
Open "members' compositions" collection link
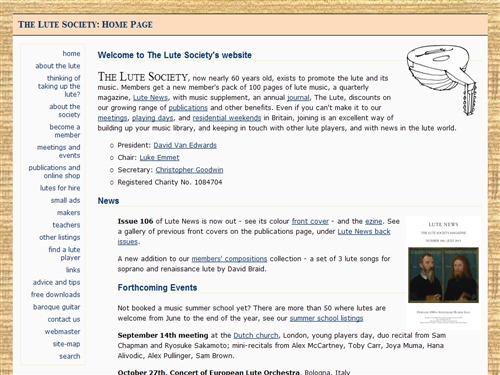coord(229,259)
